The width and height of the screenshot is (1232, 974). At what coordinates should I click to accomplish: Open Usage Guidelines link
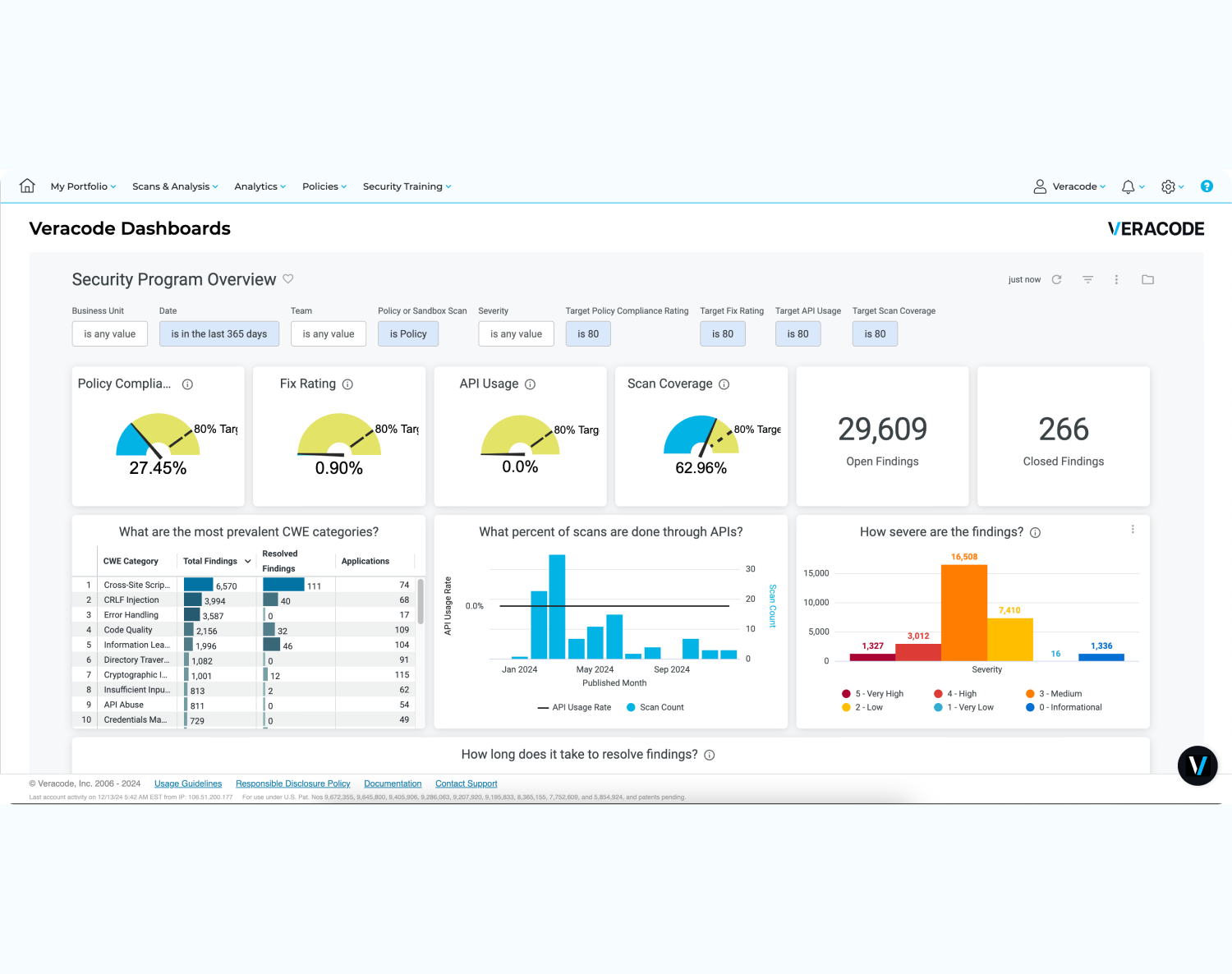tap(188, 783)
